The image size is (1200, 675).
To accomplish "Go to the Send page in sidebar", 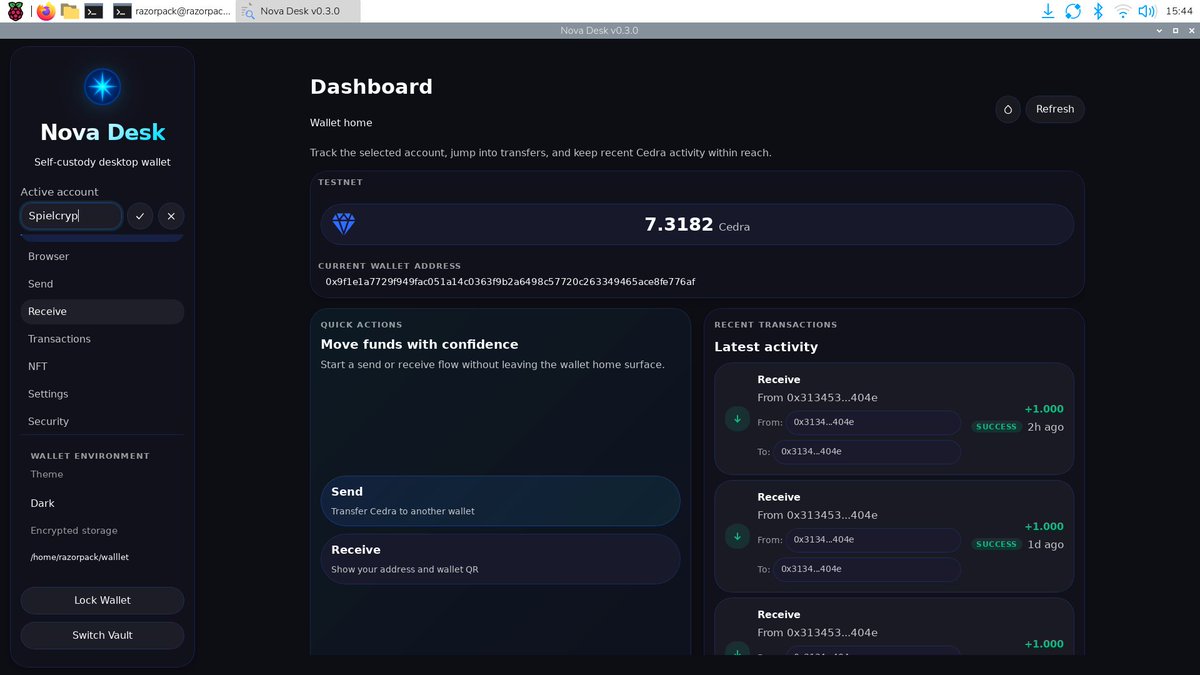I will click(102, 284).
